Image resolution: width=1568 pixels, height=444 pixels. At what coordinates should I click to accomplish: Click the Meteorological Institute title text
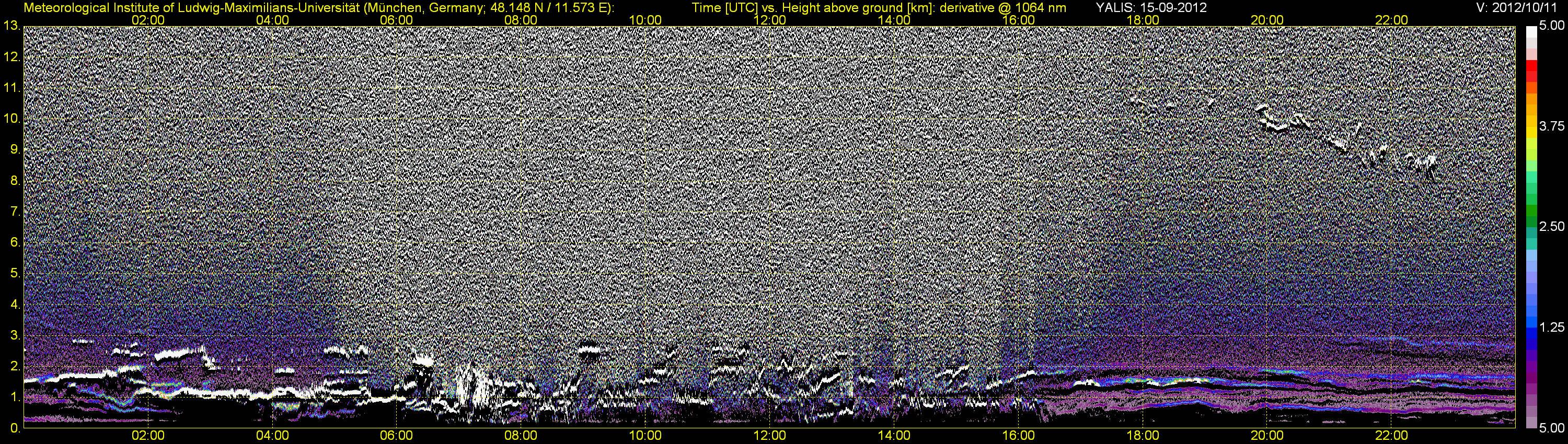[318, 8]
